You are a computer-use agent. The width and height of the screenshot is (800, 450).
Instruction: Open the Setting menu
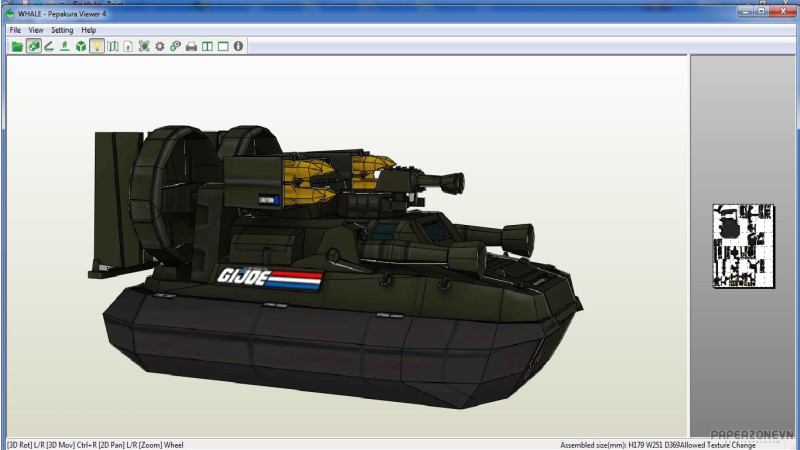coord(62,30)
